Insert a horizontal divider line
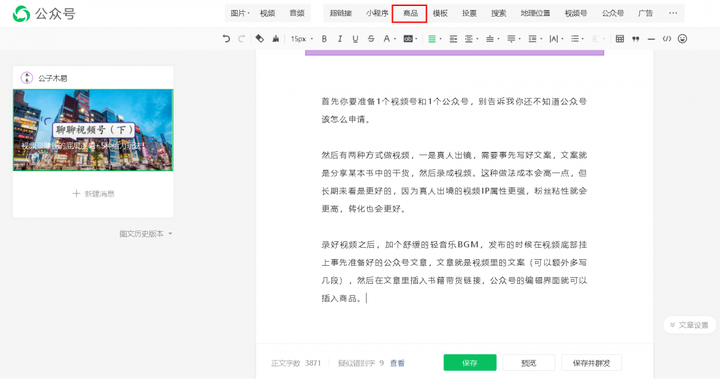The height and width of the screenshot is (379, 720). tap(651, 39)
